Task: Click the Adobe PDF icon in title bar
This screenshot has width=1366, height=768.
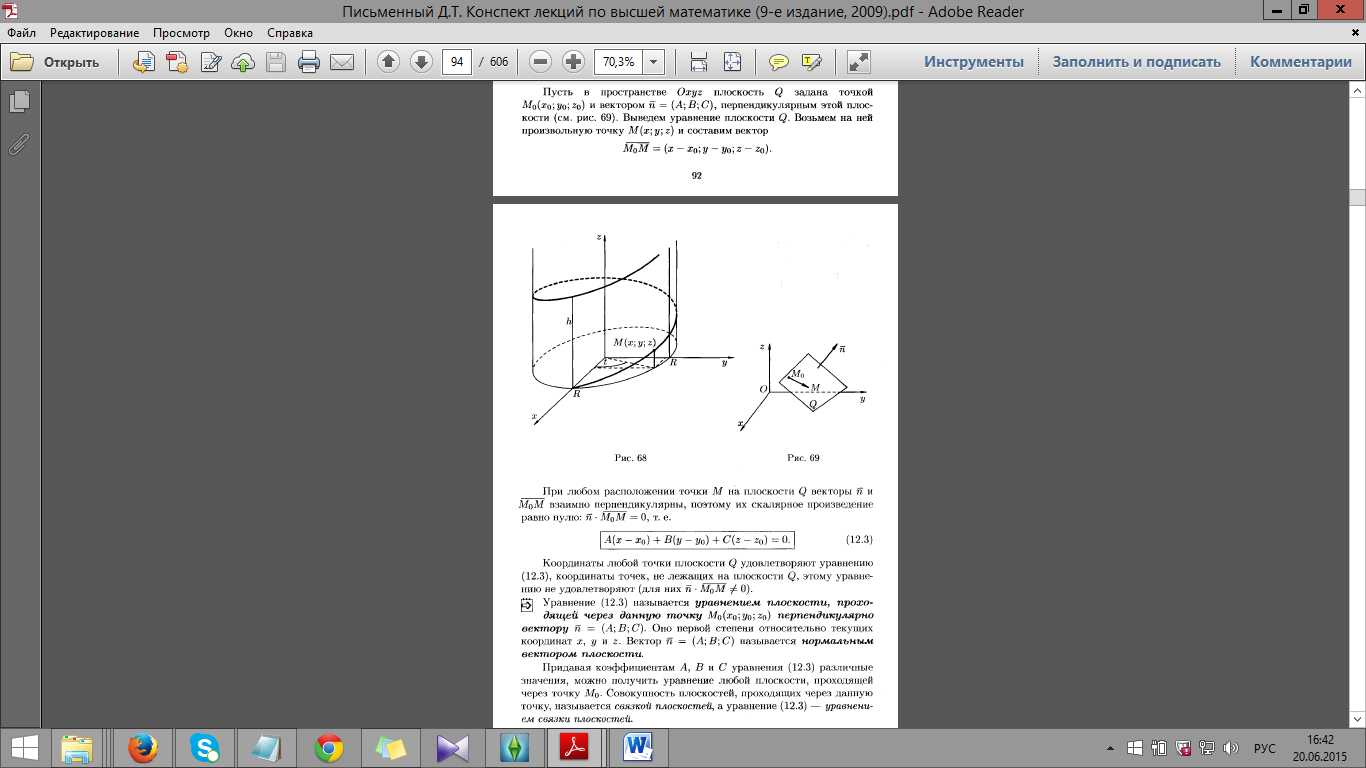Action: [x=13, y=9]
